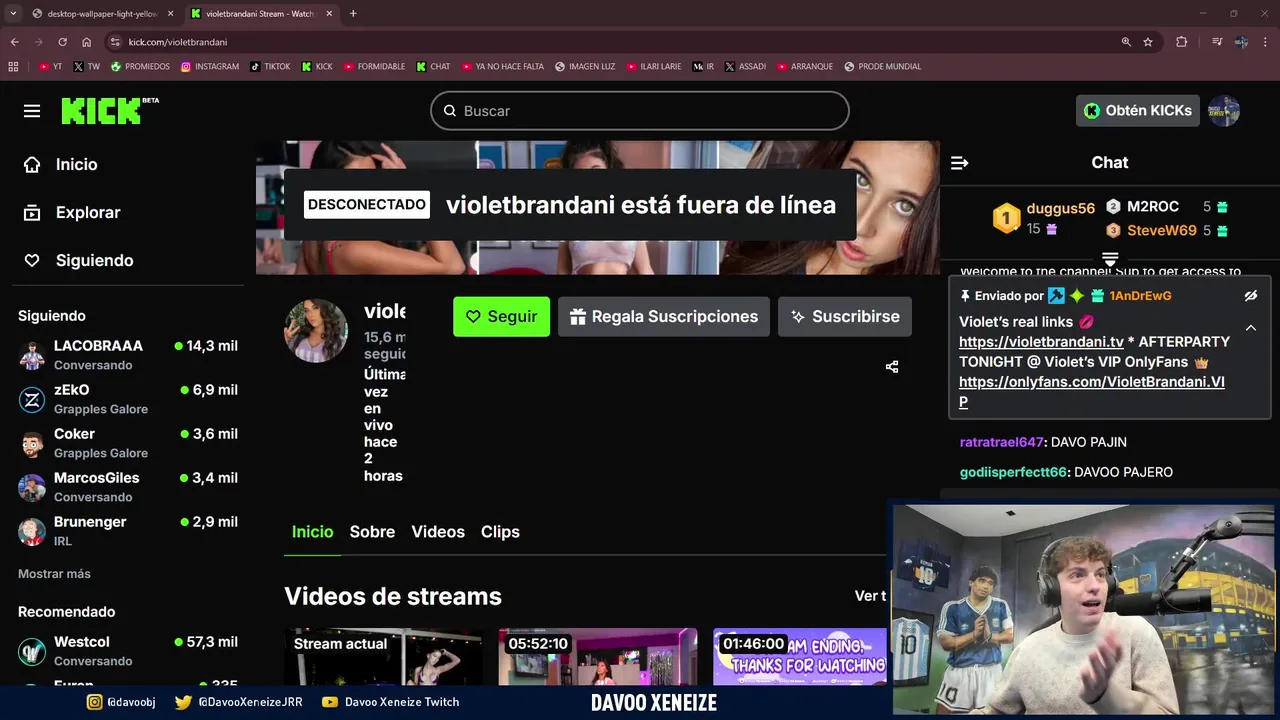Image resolution: width=1280 pixels, height=720 pixels.
Task: Open a new browser tab
Action: 353,14
